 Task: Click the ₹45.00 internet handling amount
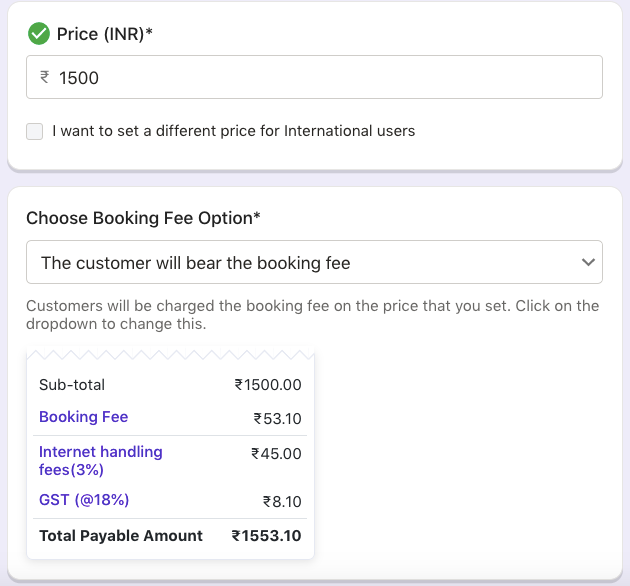276,453
